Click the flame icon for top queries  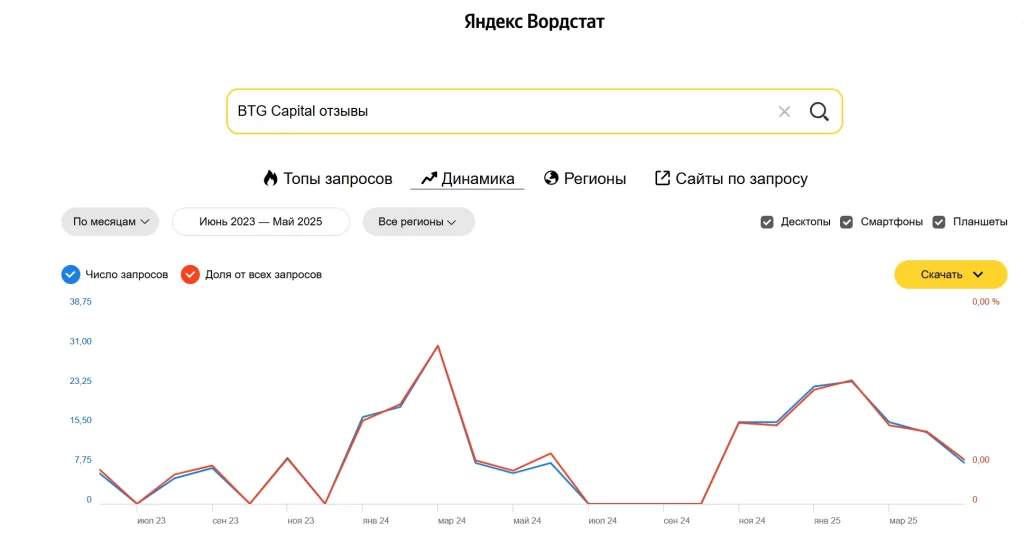tap(270, 178)
